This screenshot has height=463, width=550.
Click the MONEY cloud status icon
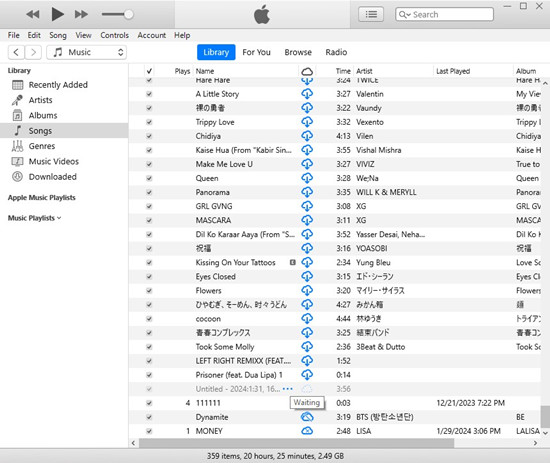coord(307,431)
